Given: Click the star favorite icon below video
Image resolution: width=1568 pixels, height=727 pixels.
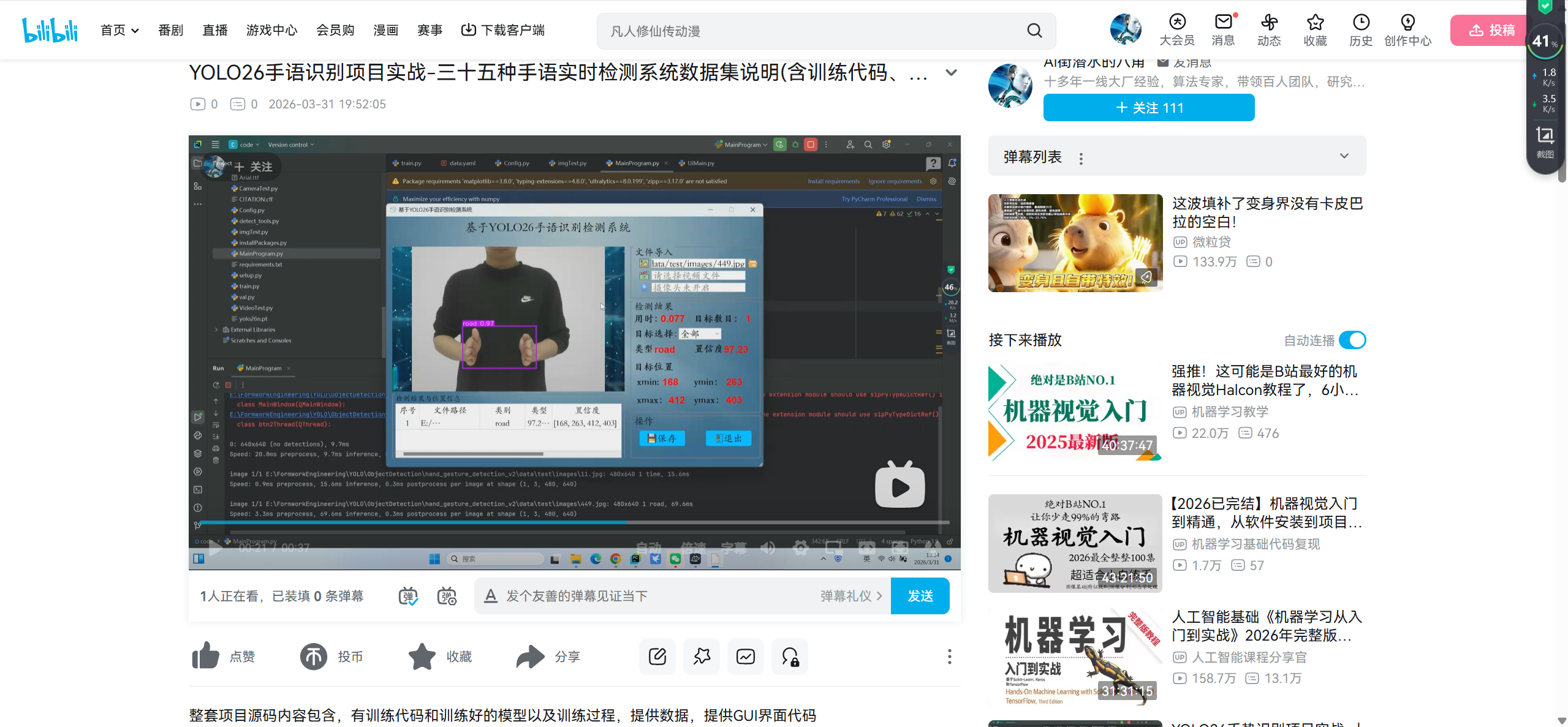Looking at the screenshot, I should (x=422, y=656).
